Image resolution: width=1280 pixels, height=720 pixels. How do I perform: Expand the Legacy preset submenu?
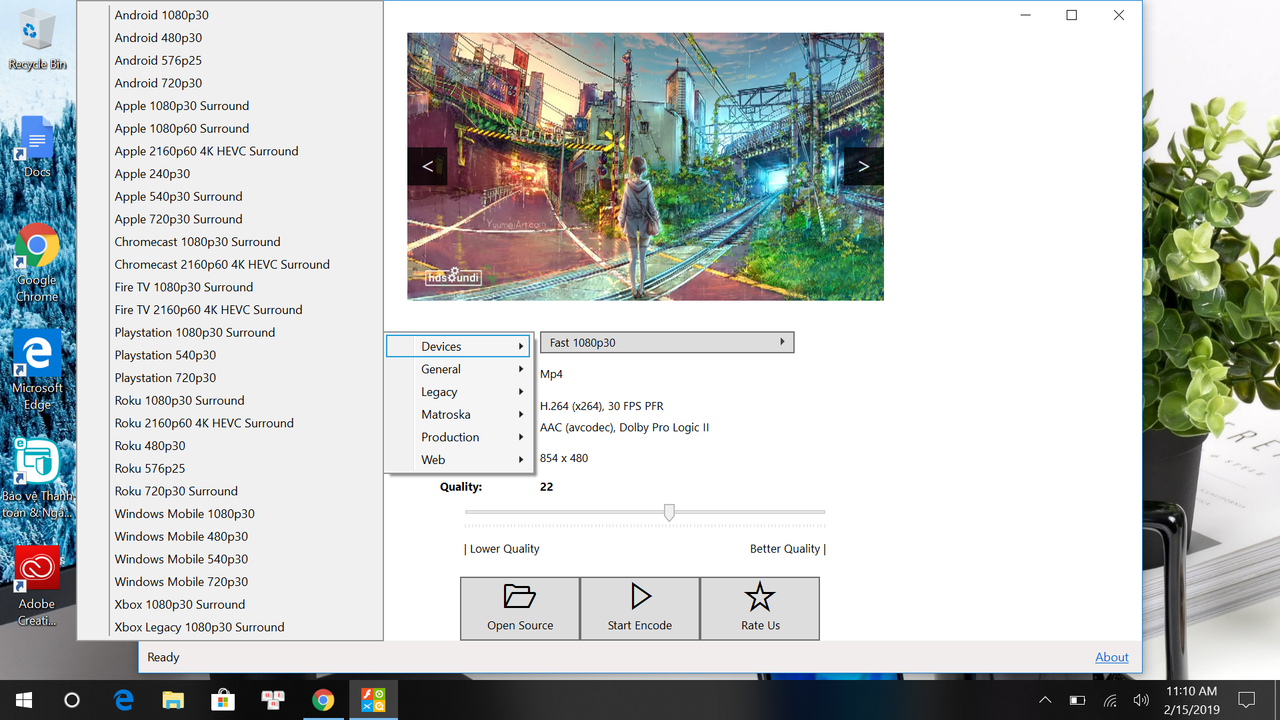[458, 392]
